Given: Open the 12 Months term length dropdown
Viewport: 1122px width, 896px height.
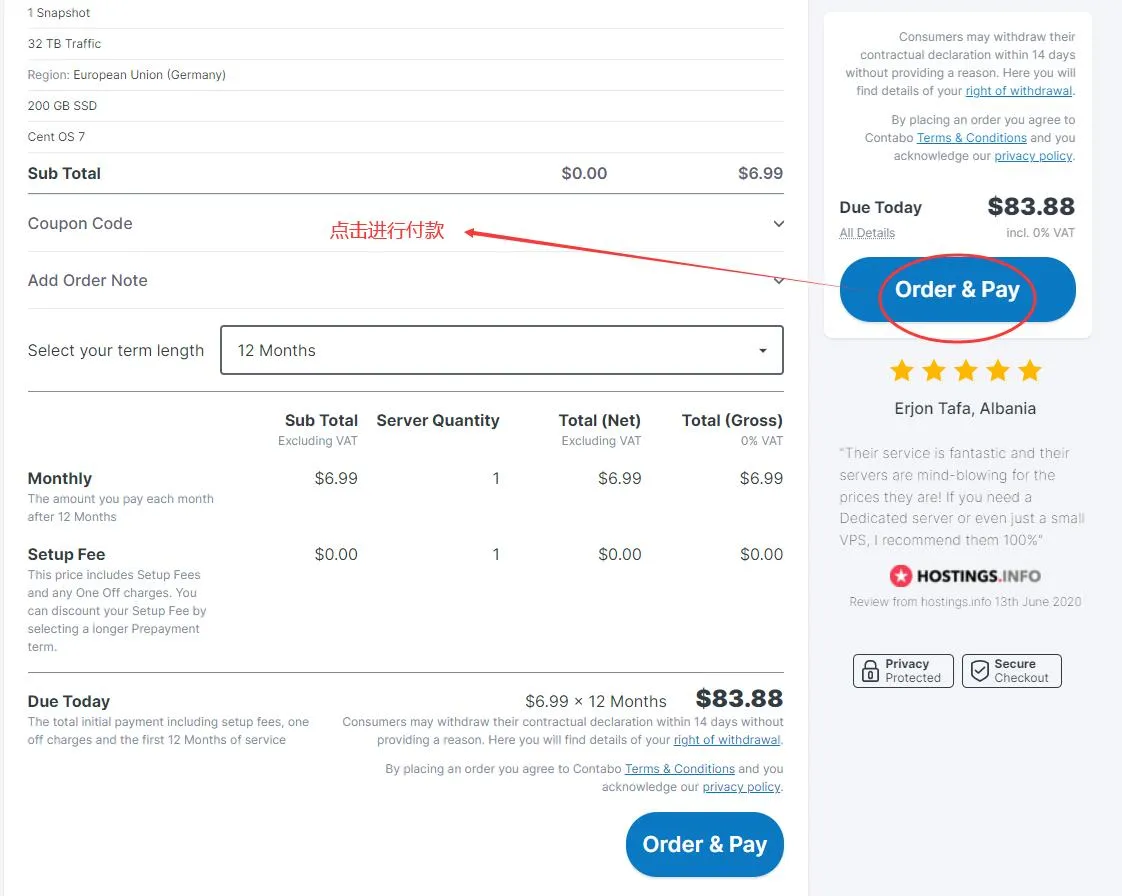Looking at the screenshot, I should [501, 351].
